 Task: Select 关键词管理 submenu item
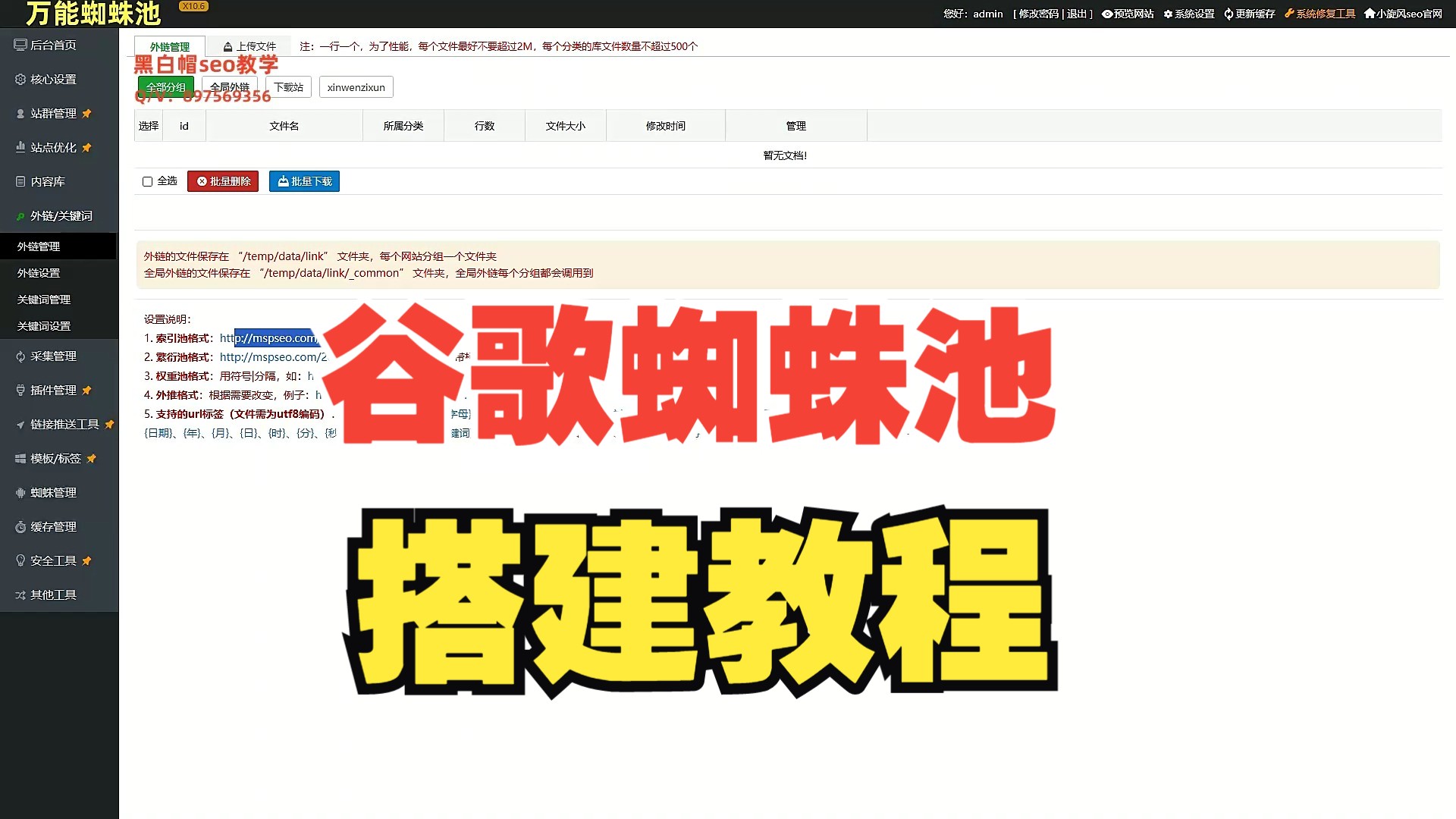[x=58, y=300]
